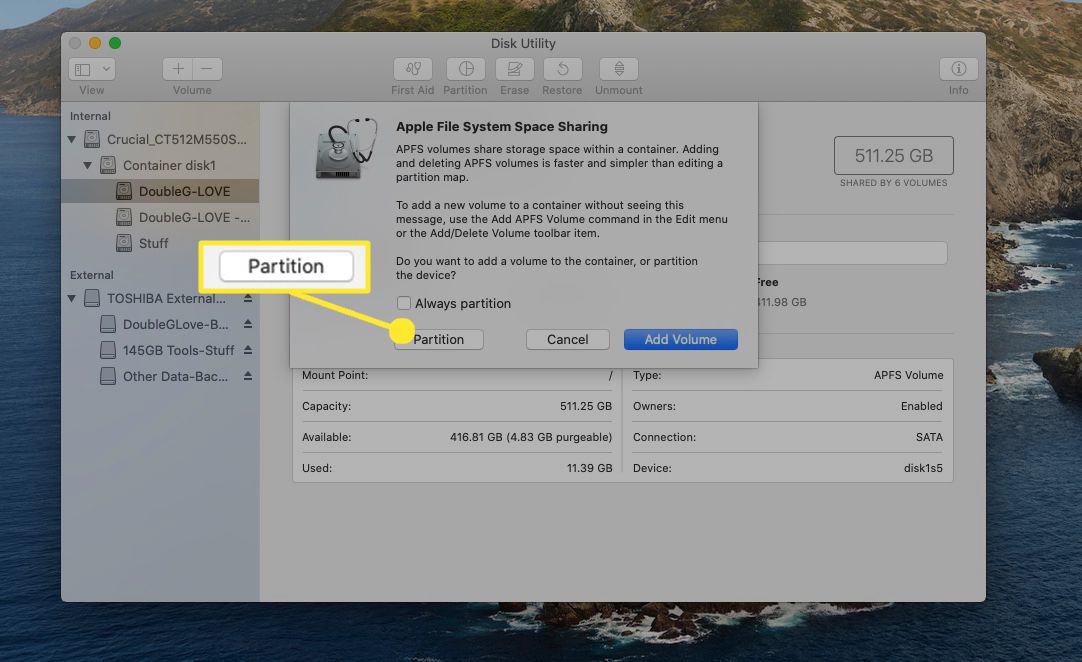Collapse the Crucial_CT512M550S disk tree
This screenshot has width=1082, height=662.
(72, 140)
